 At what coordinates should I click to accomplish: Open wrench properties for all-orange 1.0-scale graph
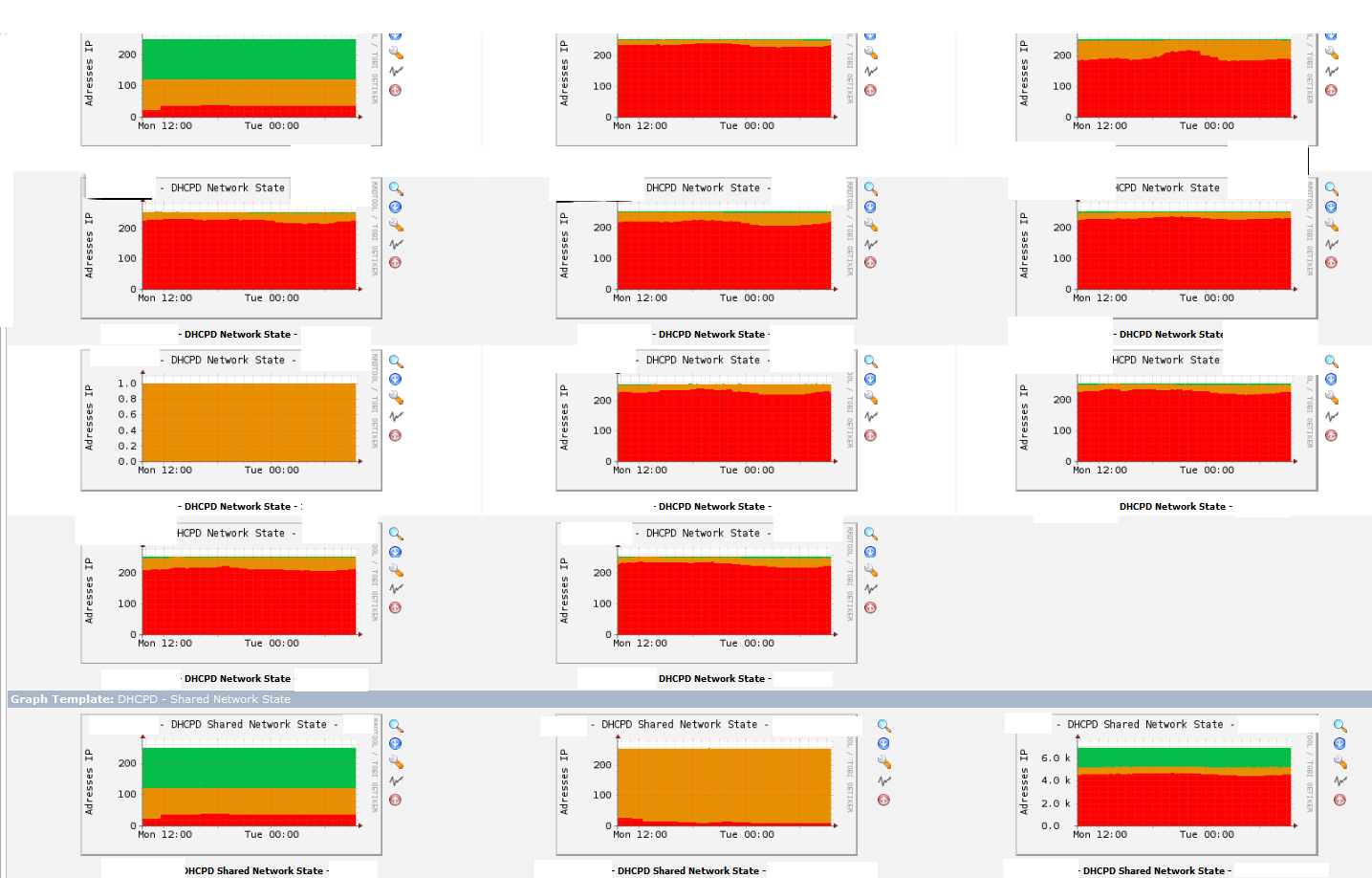coord(396,398)
